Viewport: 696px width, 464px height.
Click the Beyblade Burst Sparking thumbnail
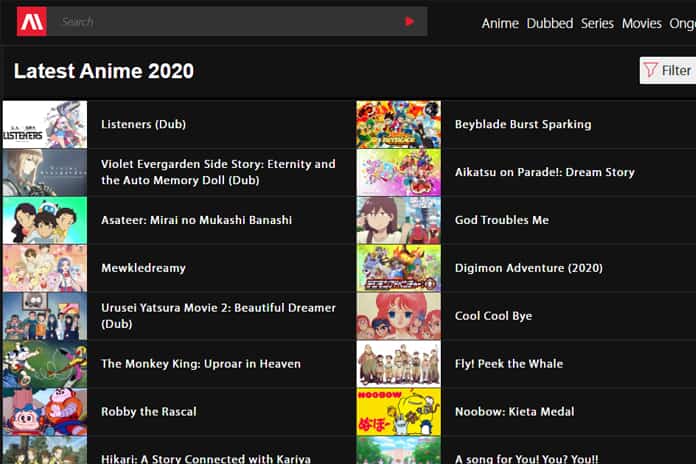pyautogui.click(x=399, y=124)
